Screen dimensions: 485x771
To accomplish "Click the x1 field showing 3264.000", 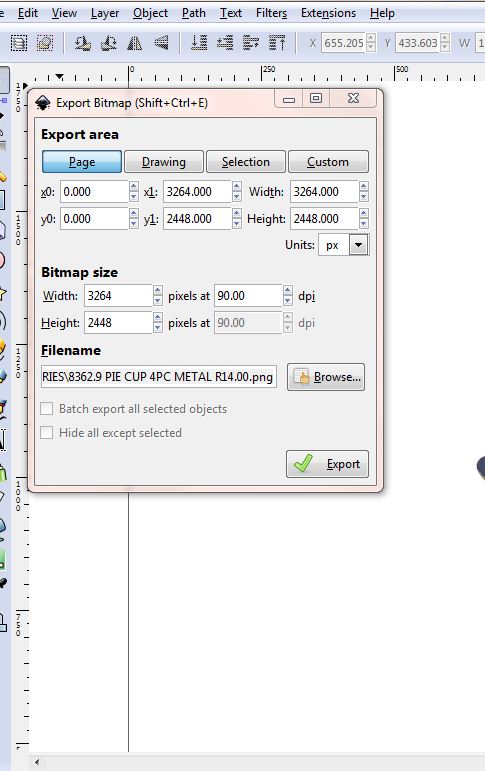I will click(197, 191).
